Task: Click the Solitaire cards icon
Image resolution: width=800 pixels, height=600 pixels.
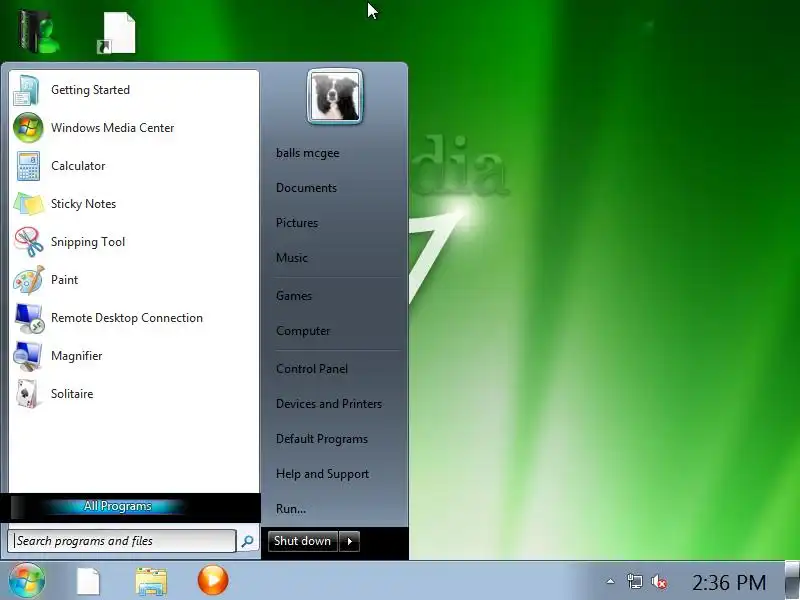Action: pyautogui.click(x=28, y=394)
